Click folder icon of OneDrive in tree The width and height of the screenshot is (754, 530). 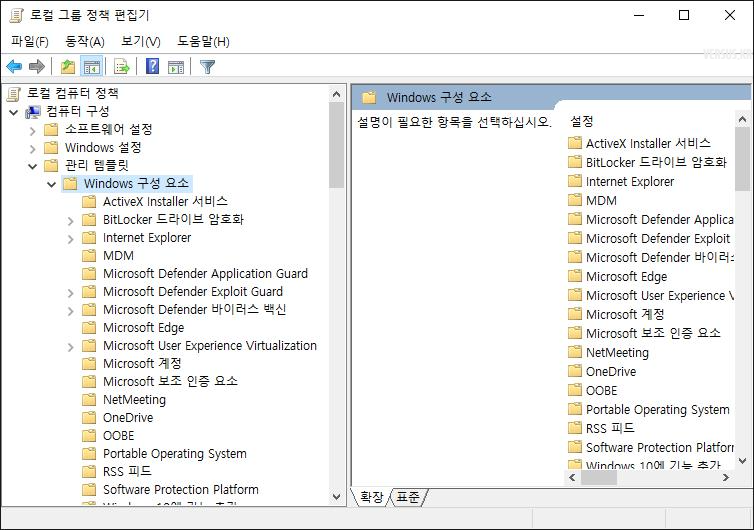pos(89,417)
